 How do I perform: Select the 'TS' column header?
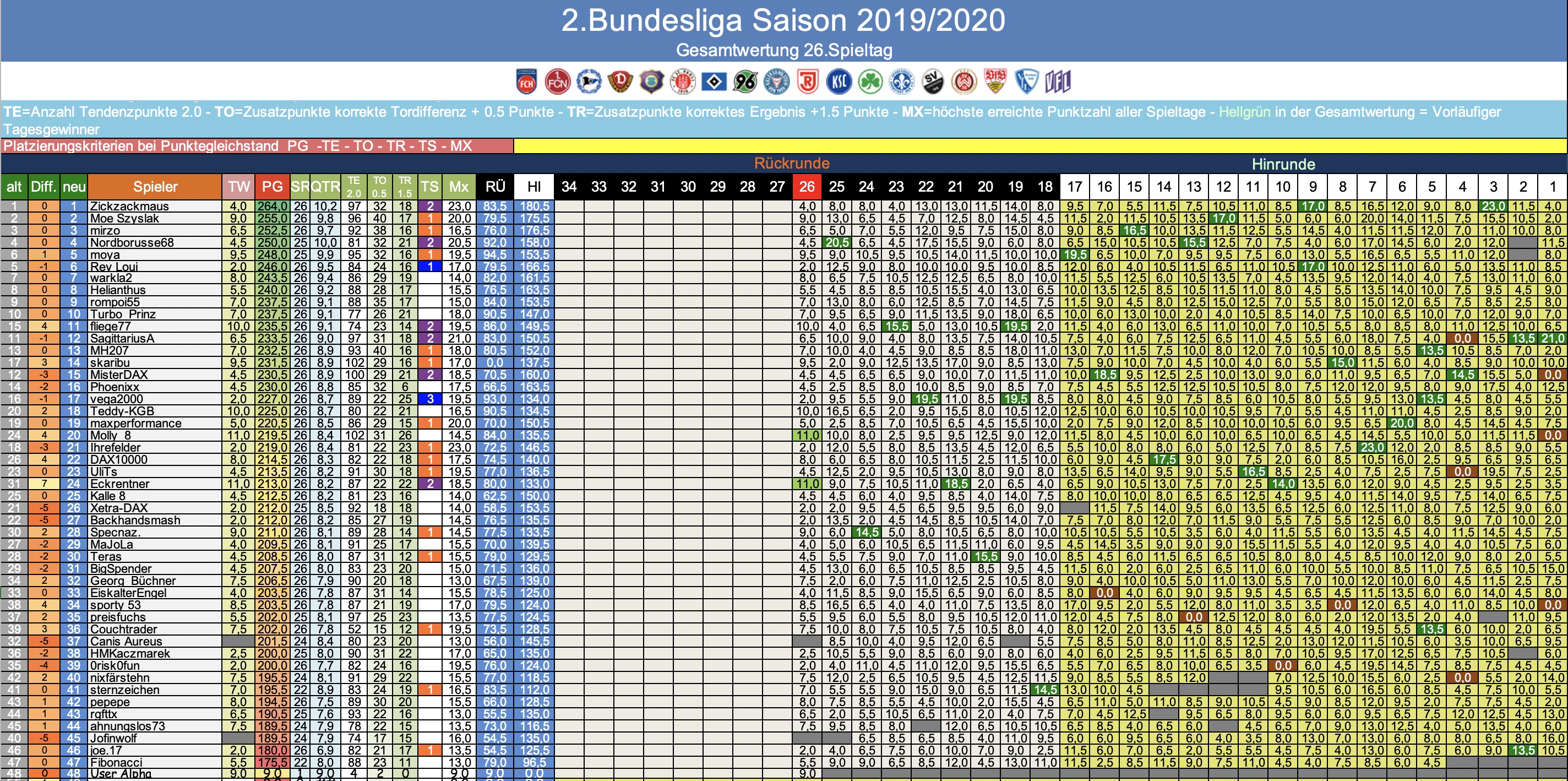click(429, 187)
